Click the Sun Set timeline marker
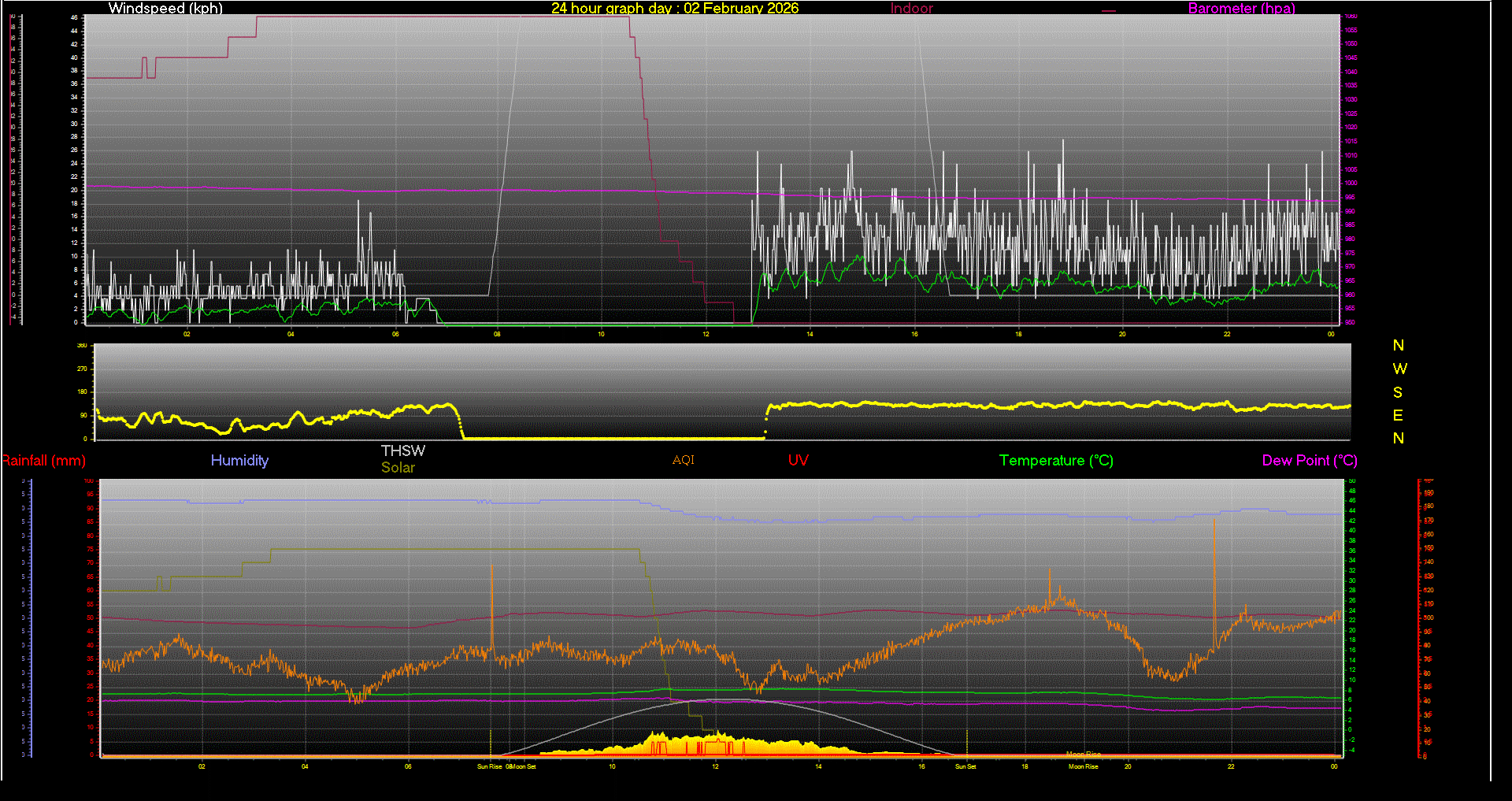The width and height of the screenshot is (1512, 801). coord(965,765)
